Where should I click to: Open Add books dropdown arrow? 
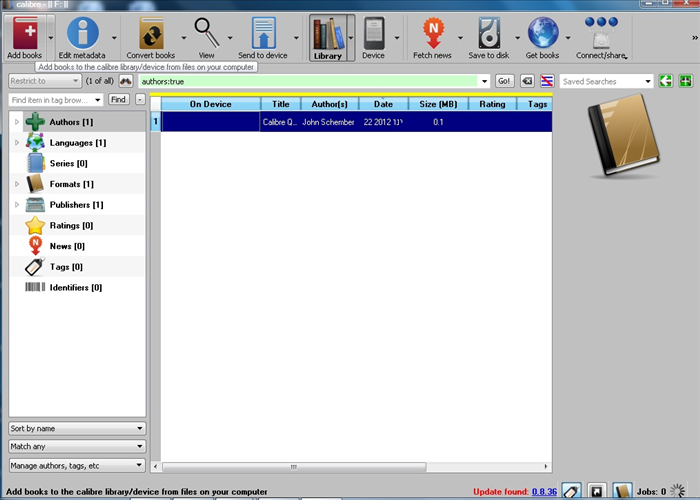(x=50, y=38)
